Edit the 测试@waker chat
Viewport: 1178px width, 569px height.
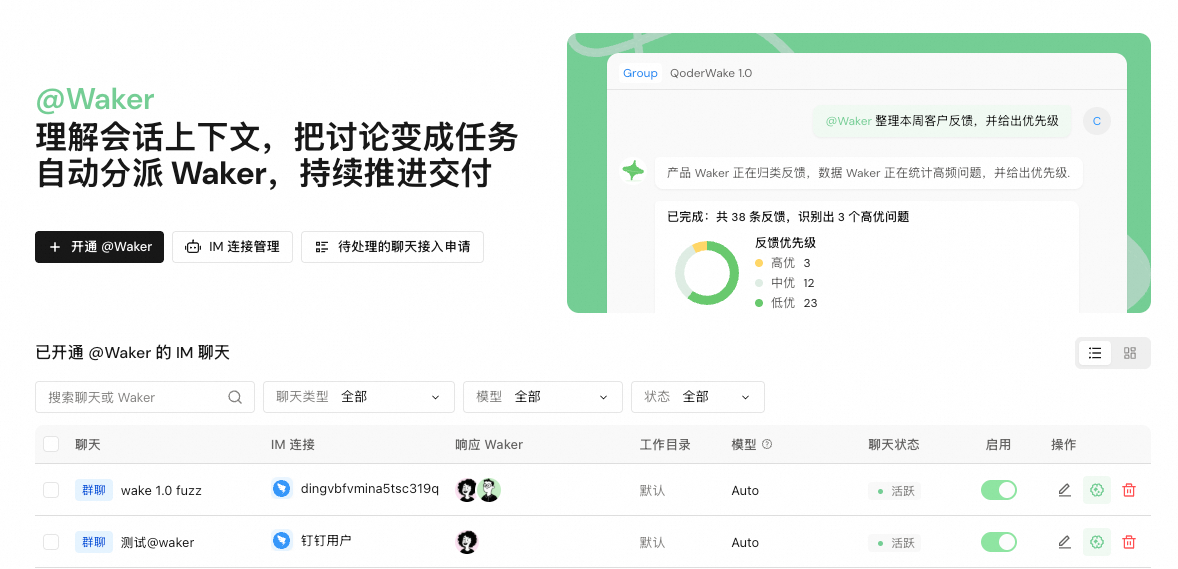click(x=1064, y=542)
